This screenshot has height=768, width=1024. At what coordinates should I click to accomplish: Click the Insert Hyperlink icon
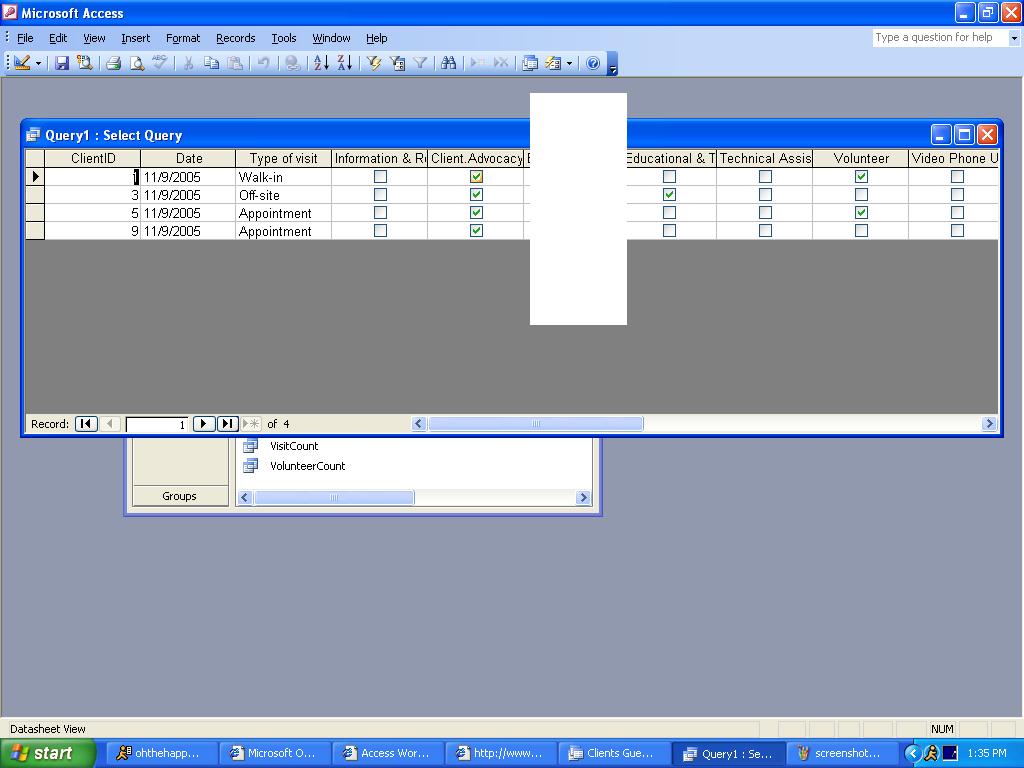click(293, 63)
